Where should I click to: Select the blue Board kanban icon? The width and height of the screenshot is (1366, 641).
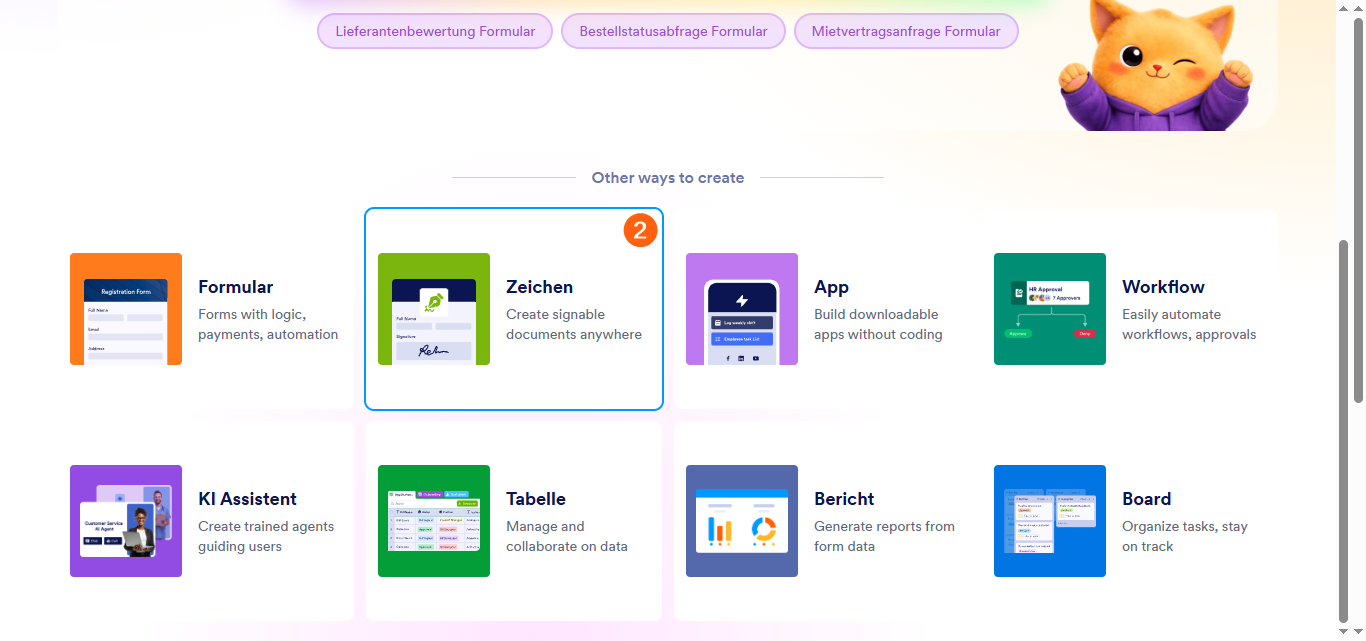pos(1050,521)
